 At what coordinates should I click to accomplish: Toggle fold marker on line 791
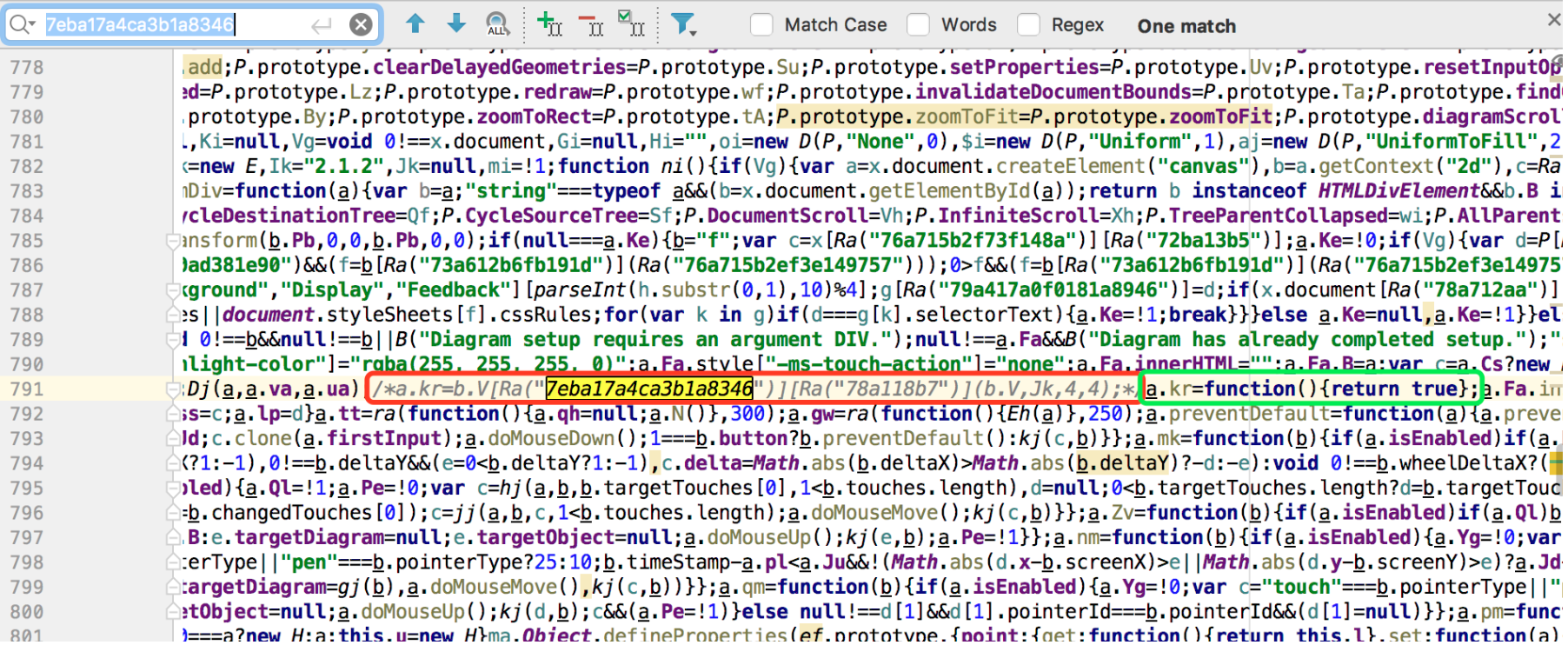tap(174, 389)
